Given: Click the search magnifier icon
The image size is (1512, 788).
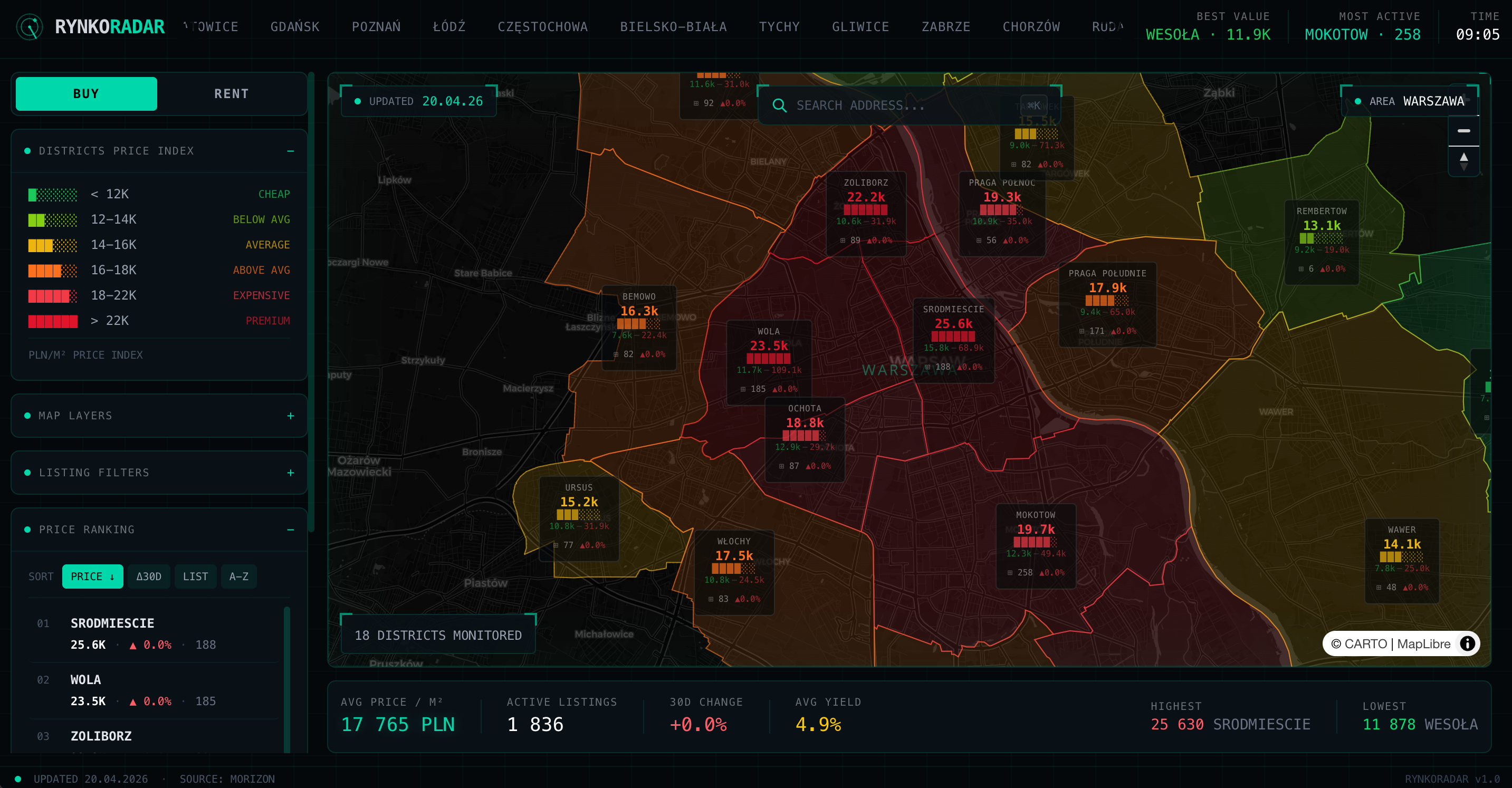Looking at the screenshot, I should pyautogui.click(x=780, y=105).
